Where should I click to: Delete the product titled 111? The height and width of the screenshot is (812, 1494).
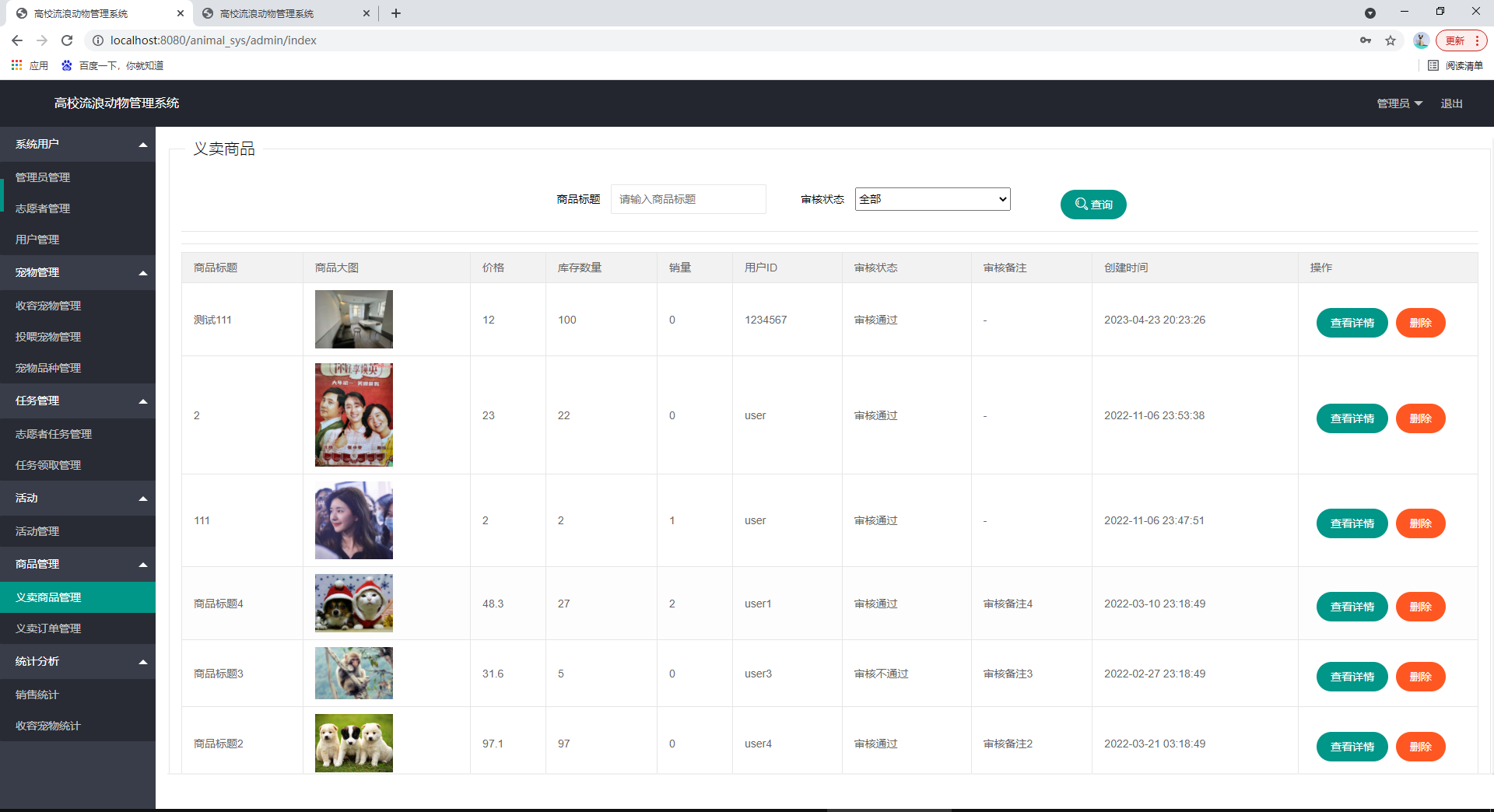[1420, 523]
